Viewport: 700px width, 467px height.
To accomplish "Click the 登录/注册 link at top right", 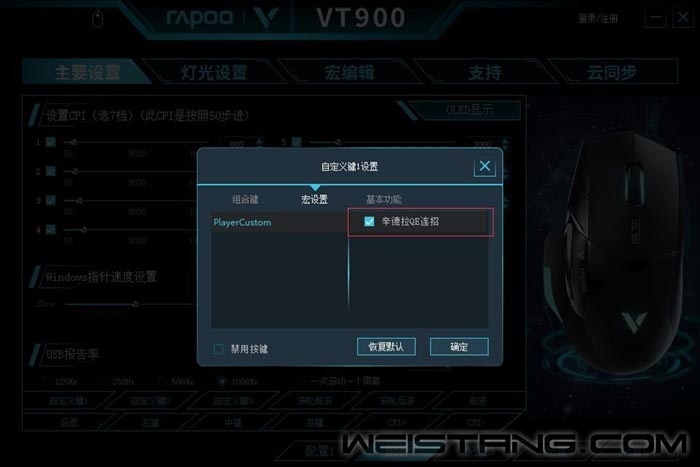I will click(x=598, y=19).
